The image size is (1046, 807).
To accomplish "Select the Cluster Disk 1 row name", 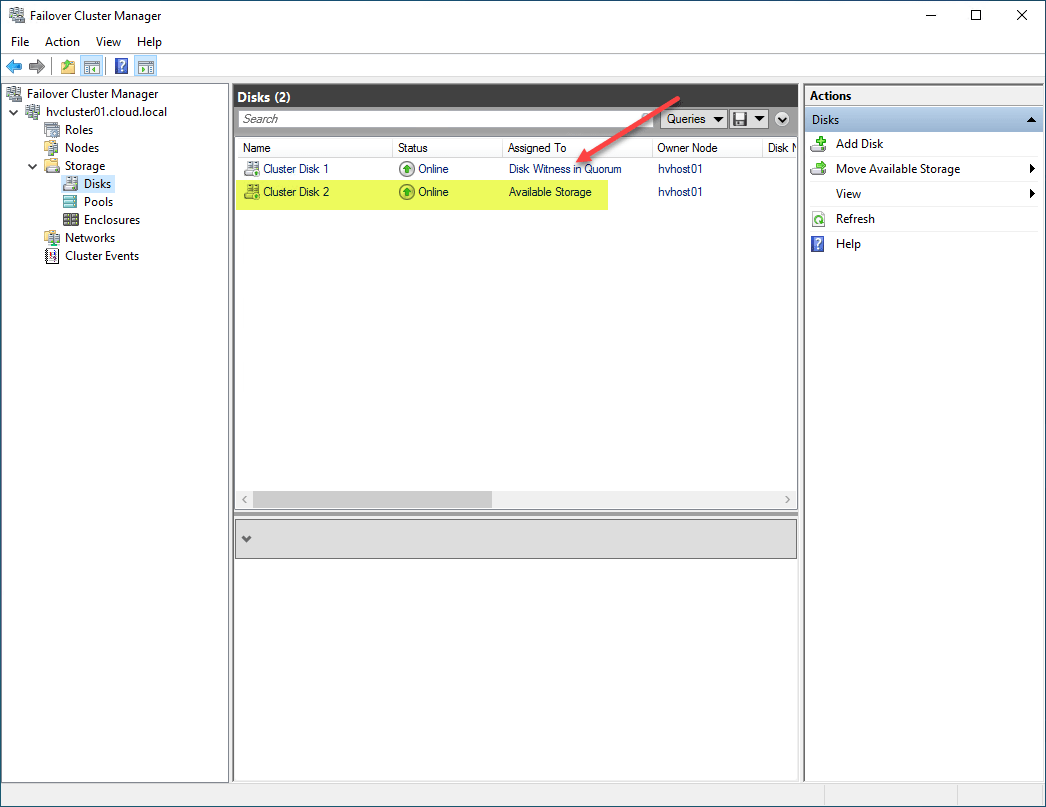I will click(296, 169).
